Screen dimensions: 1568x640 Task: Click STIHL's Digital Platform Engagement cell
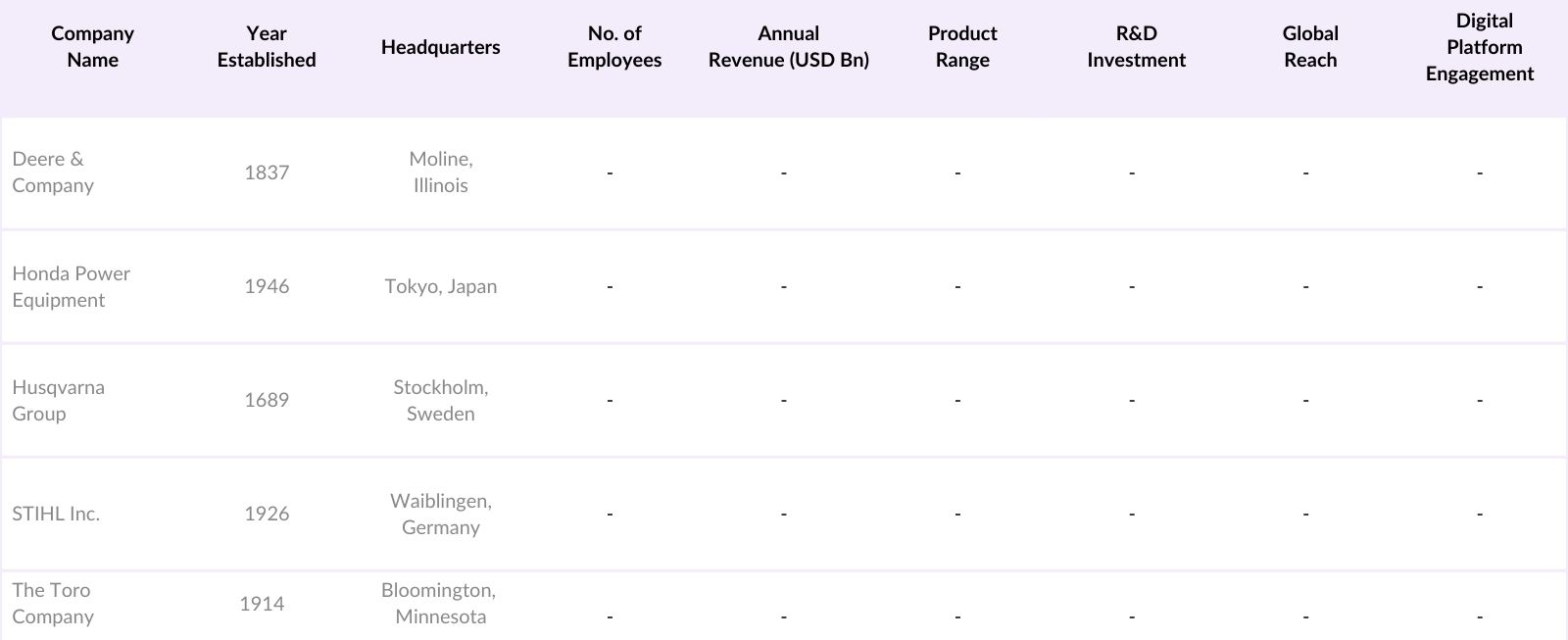point(1480,514)
